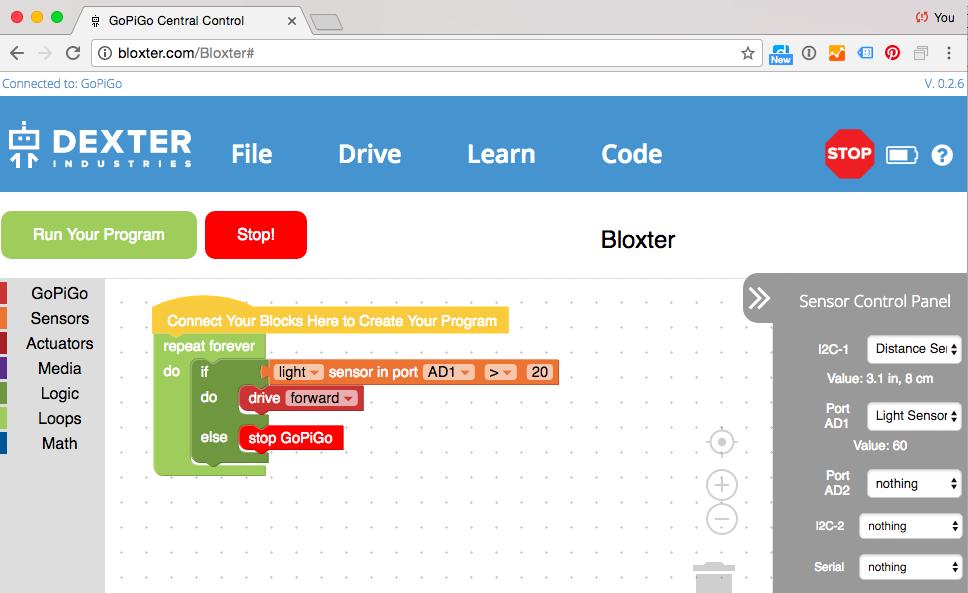968x593 pixels.
Task: Expand the Port AD2 dropdown
Action: 913,483
